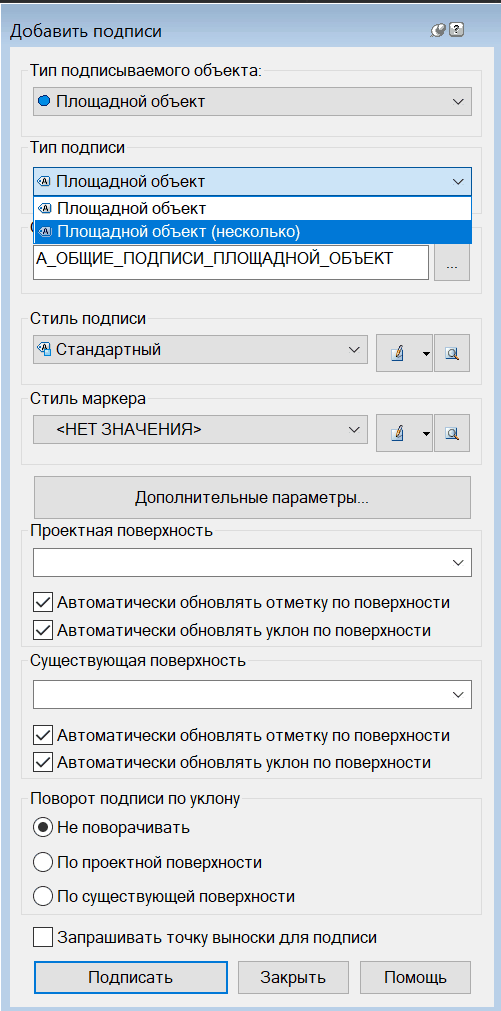Open the 'Стиль маркера' <НЕТ ЗНАЧЕНИЯ> dropdown
Viewport: 501px width, 1011px height.
[x=201, y=429]
